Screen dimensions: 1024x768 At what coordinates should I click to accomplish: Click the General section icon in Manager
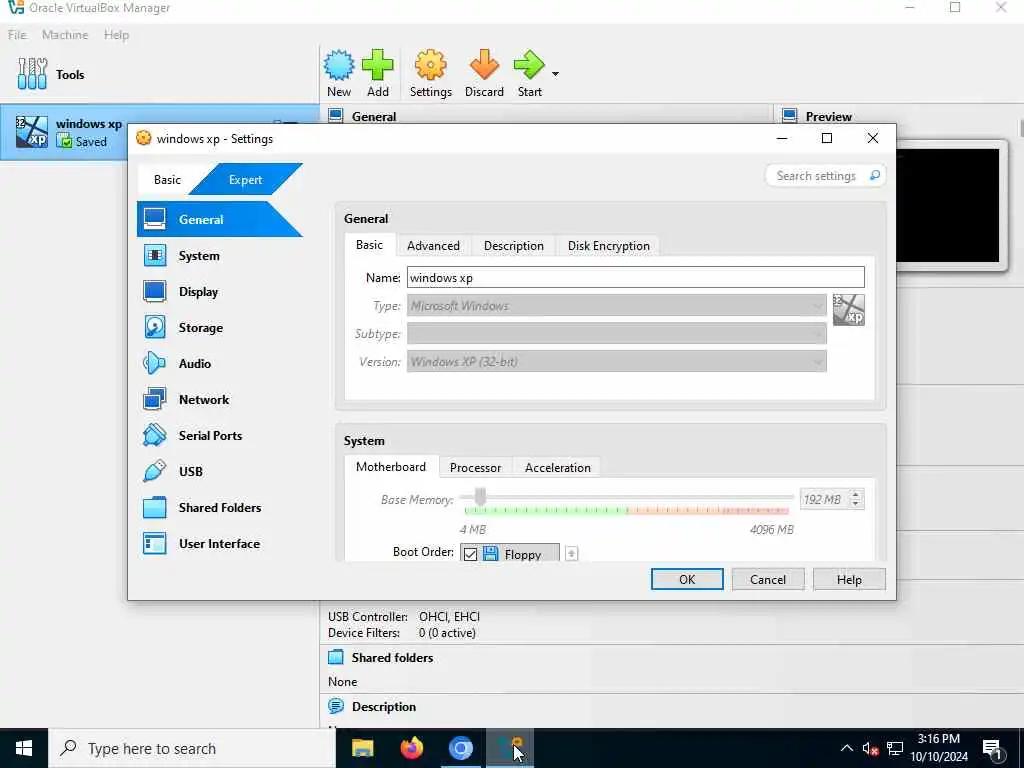[336, 116]
